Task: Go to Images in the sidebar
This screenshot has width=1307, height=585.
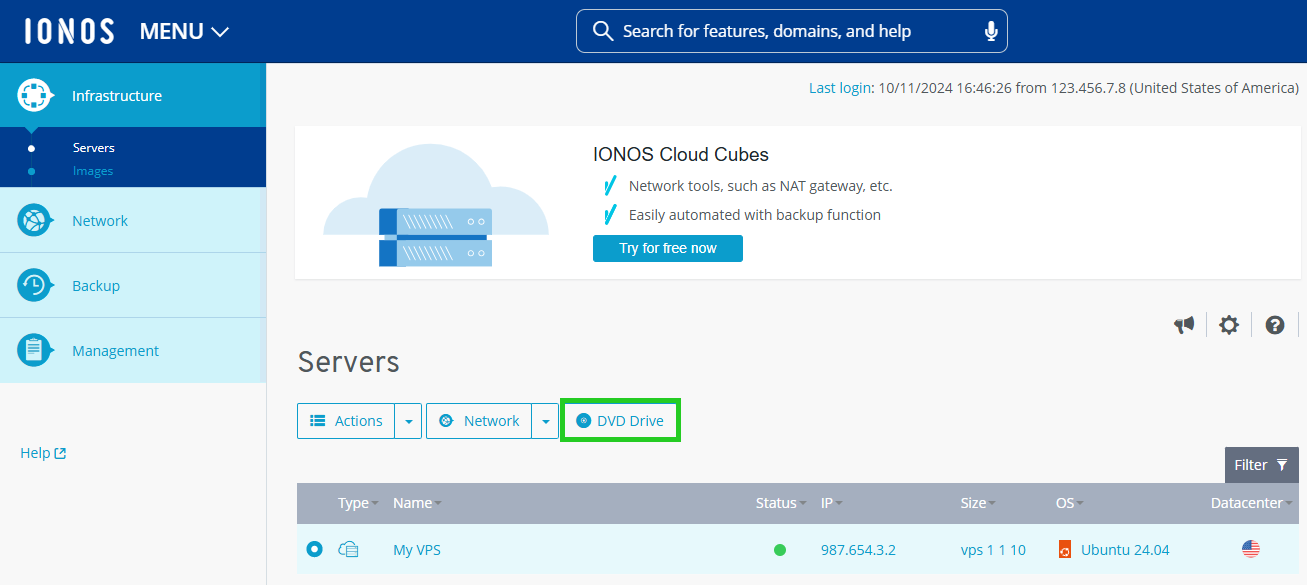Action: pos(93,171)
